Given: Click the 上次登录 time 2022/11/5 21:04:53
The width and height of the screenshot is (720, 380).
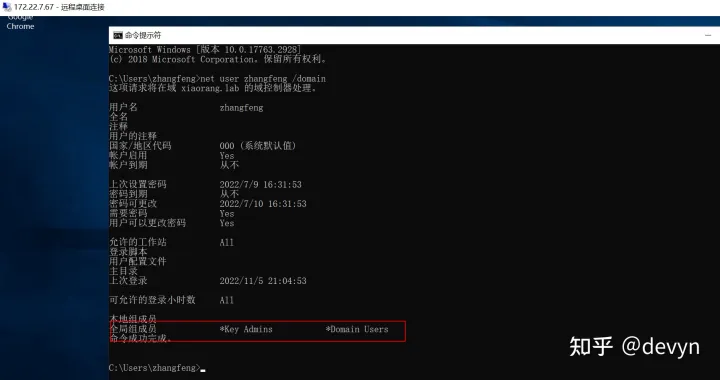Looking at the screenshot, I should click(x=263, y=281).
